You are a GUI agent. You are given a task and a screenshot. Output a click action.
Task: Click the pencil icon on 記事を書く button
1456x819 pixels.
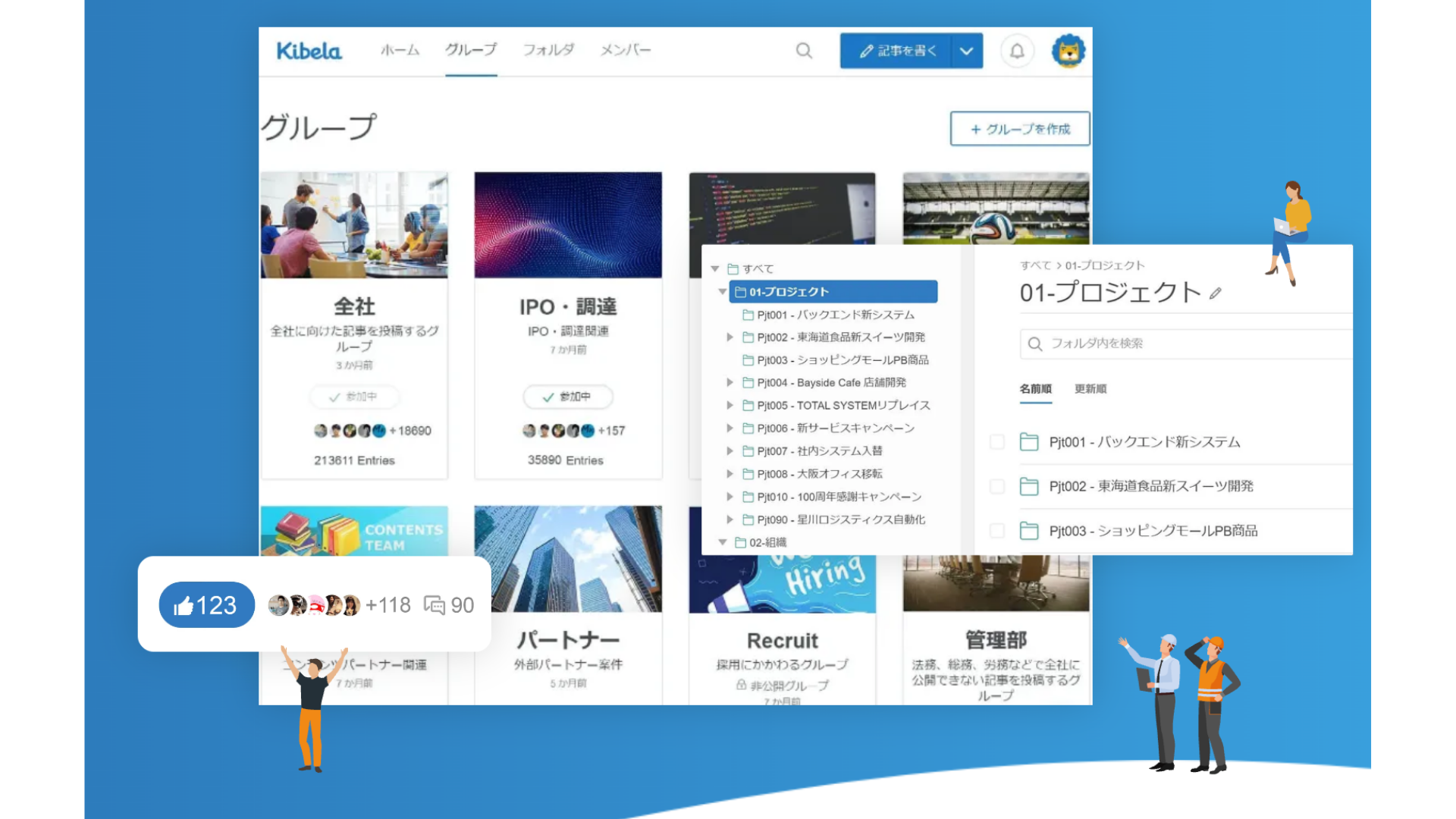coord(867,51)
